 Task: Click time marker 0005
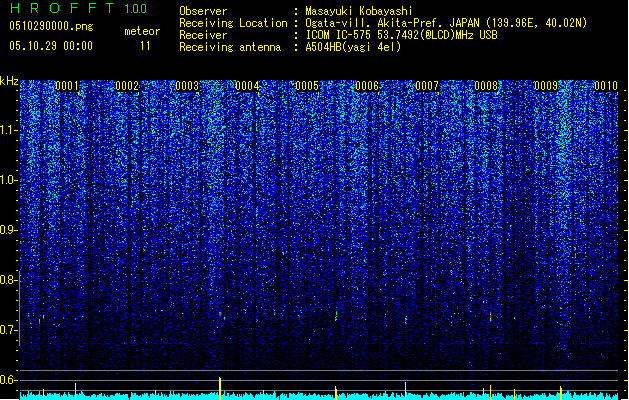307,86
